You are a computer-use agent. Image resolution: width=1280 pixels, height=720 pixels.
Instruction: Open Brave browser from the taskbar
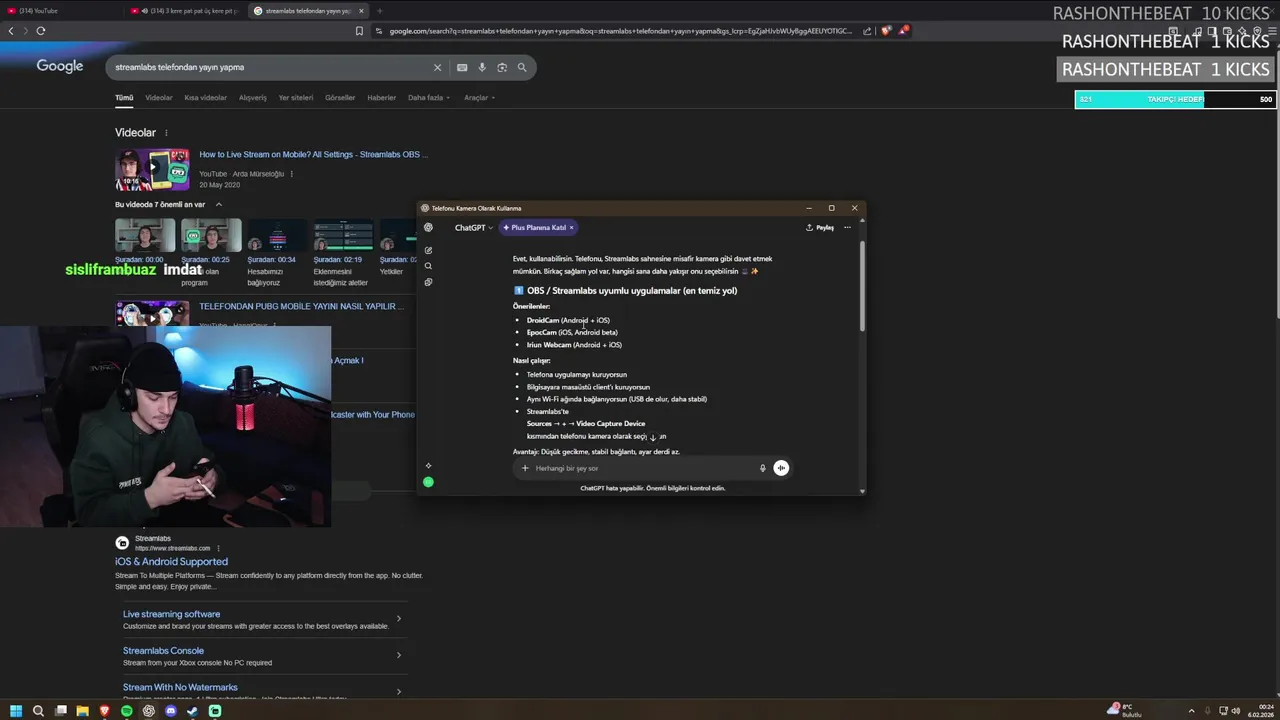pos(105,711)
